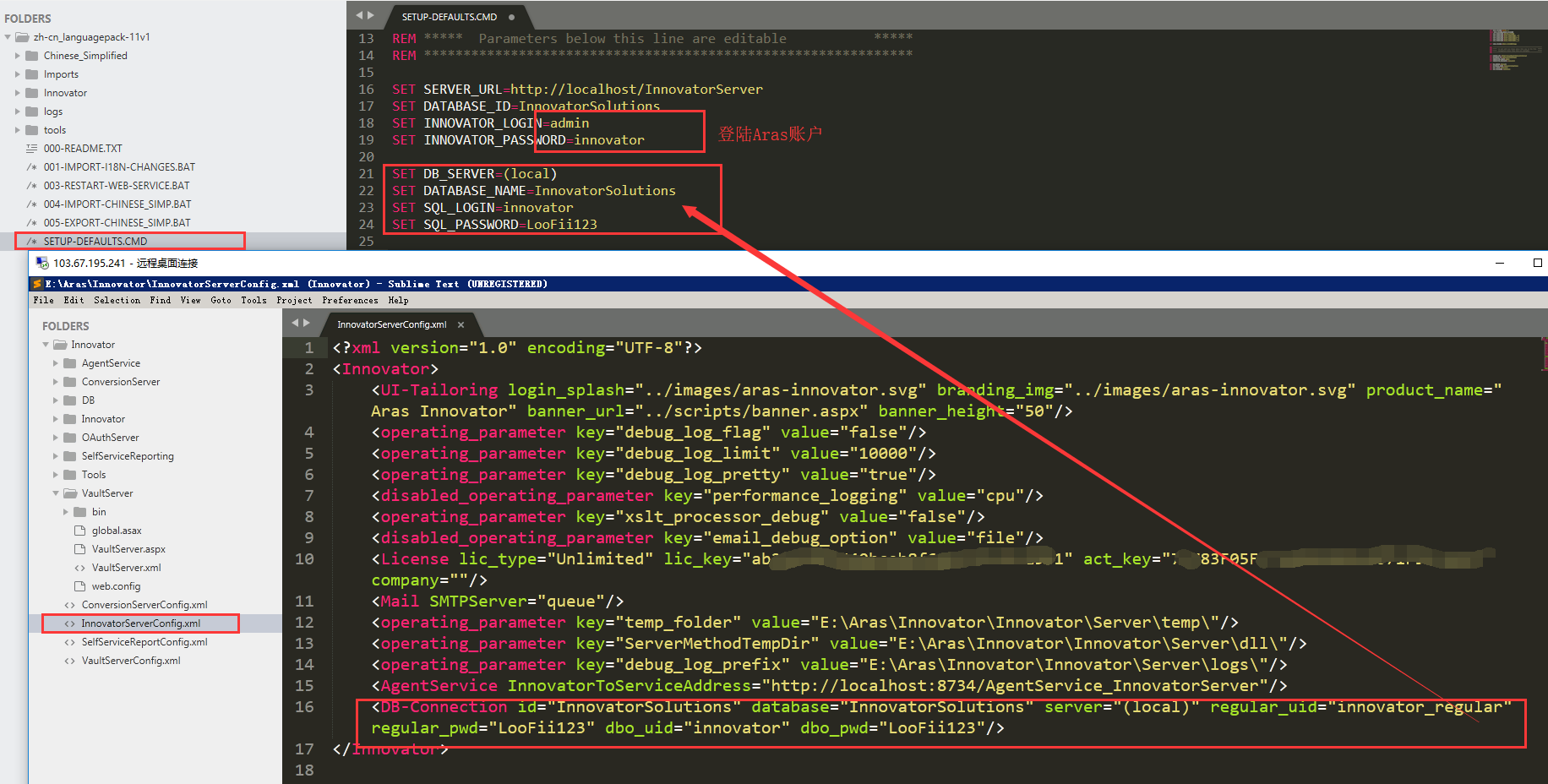The width and height of the screenshot is (1548, 784).
Task: Go to previous tab in top editor
Action: click(x=359, y=15)
